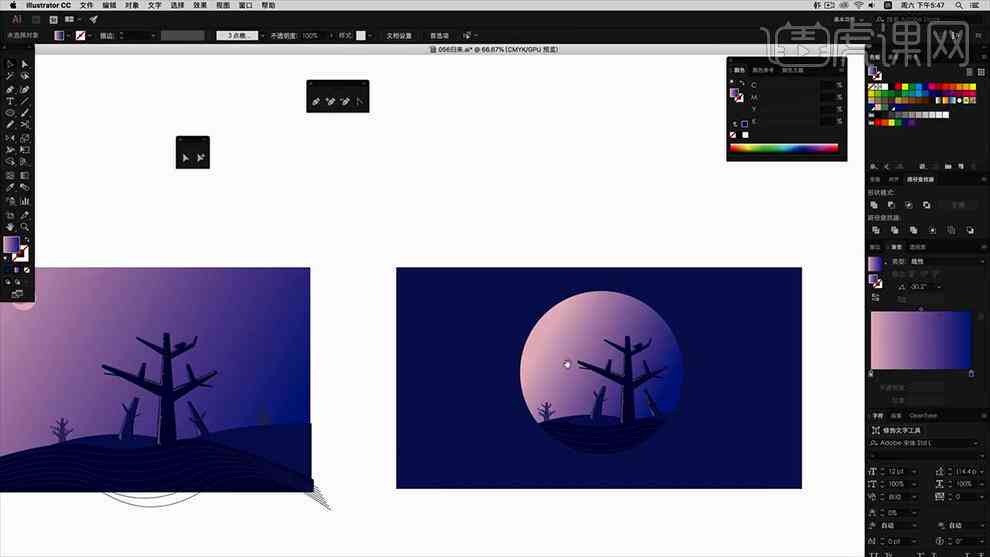Select the Scale tool

(25, 138)
